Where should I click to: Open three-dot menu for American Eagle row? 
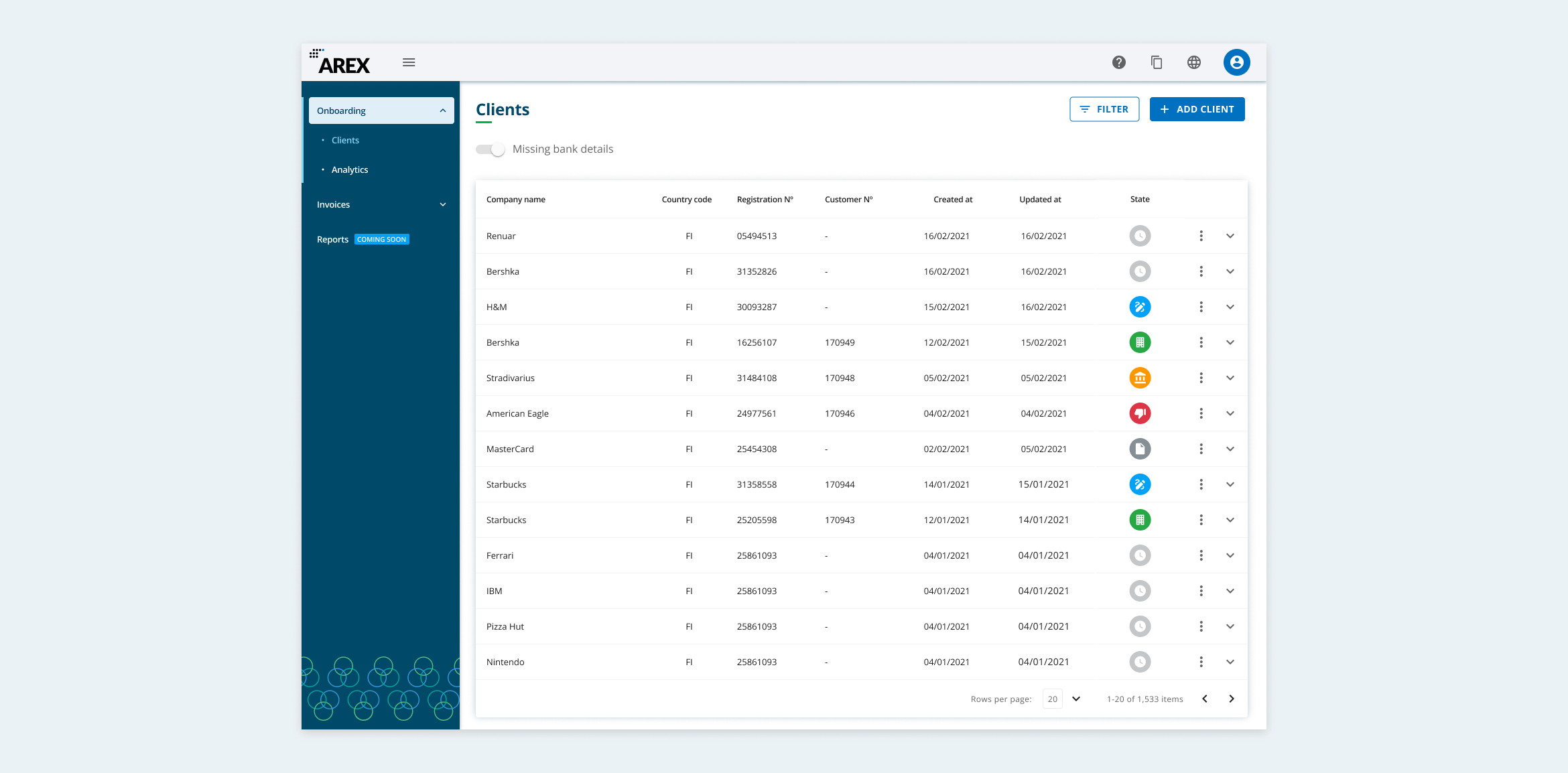point(1201,413)
